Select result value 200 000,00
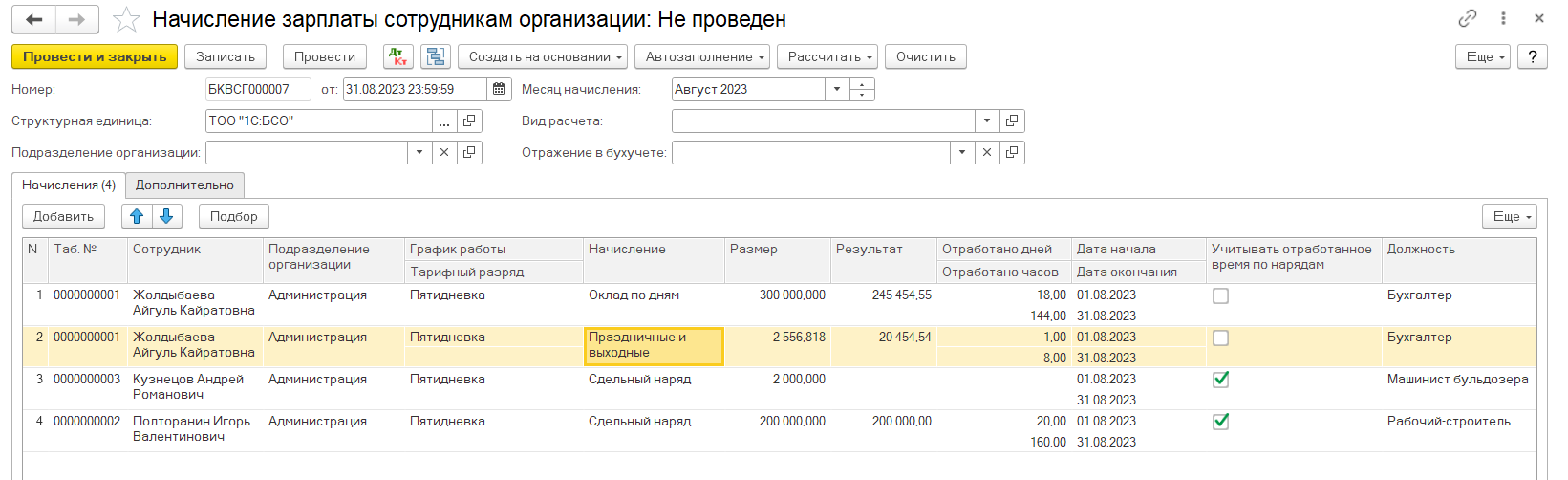 [901, 422]
